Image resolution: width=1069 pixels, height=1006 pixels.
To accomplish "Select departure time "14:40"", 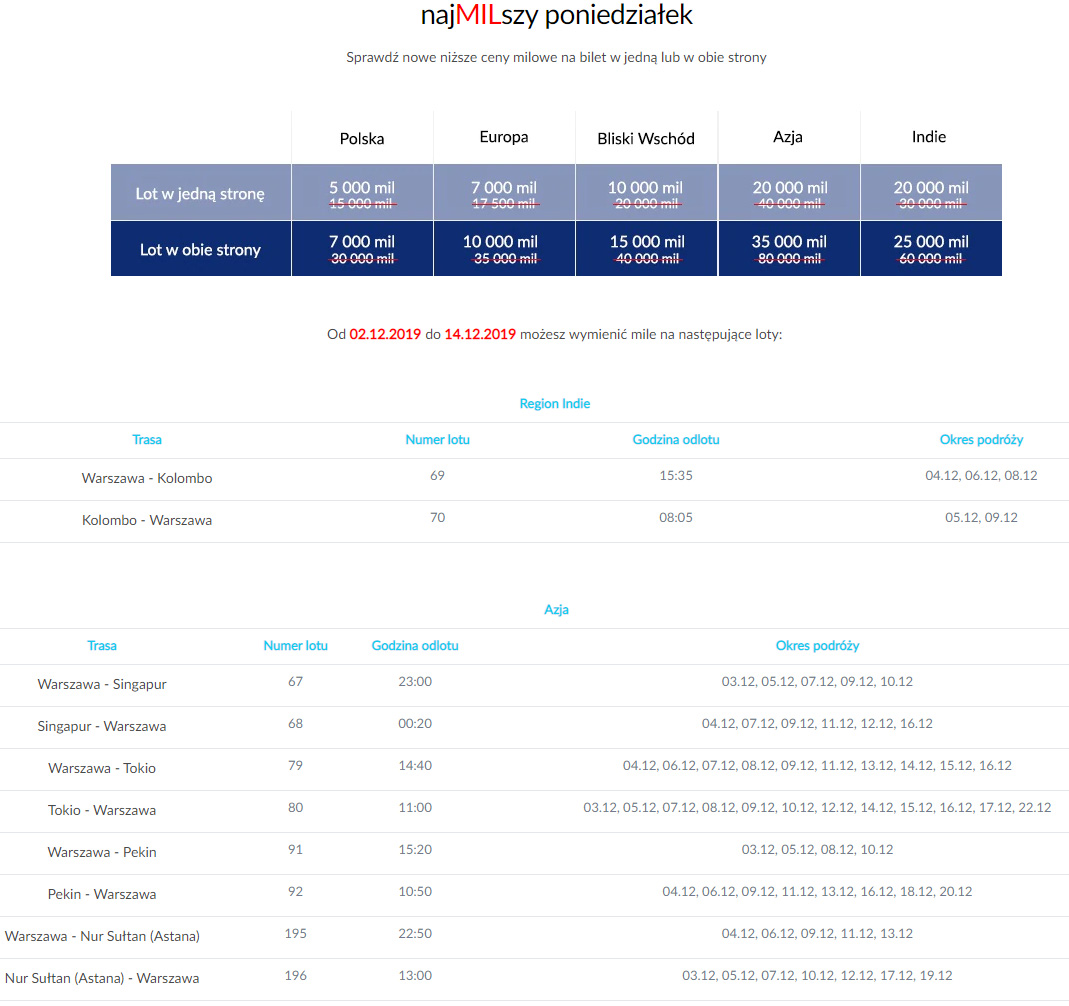I will 415,765.
